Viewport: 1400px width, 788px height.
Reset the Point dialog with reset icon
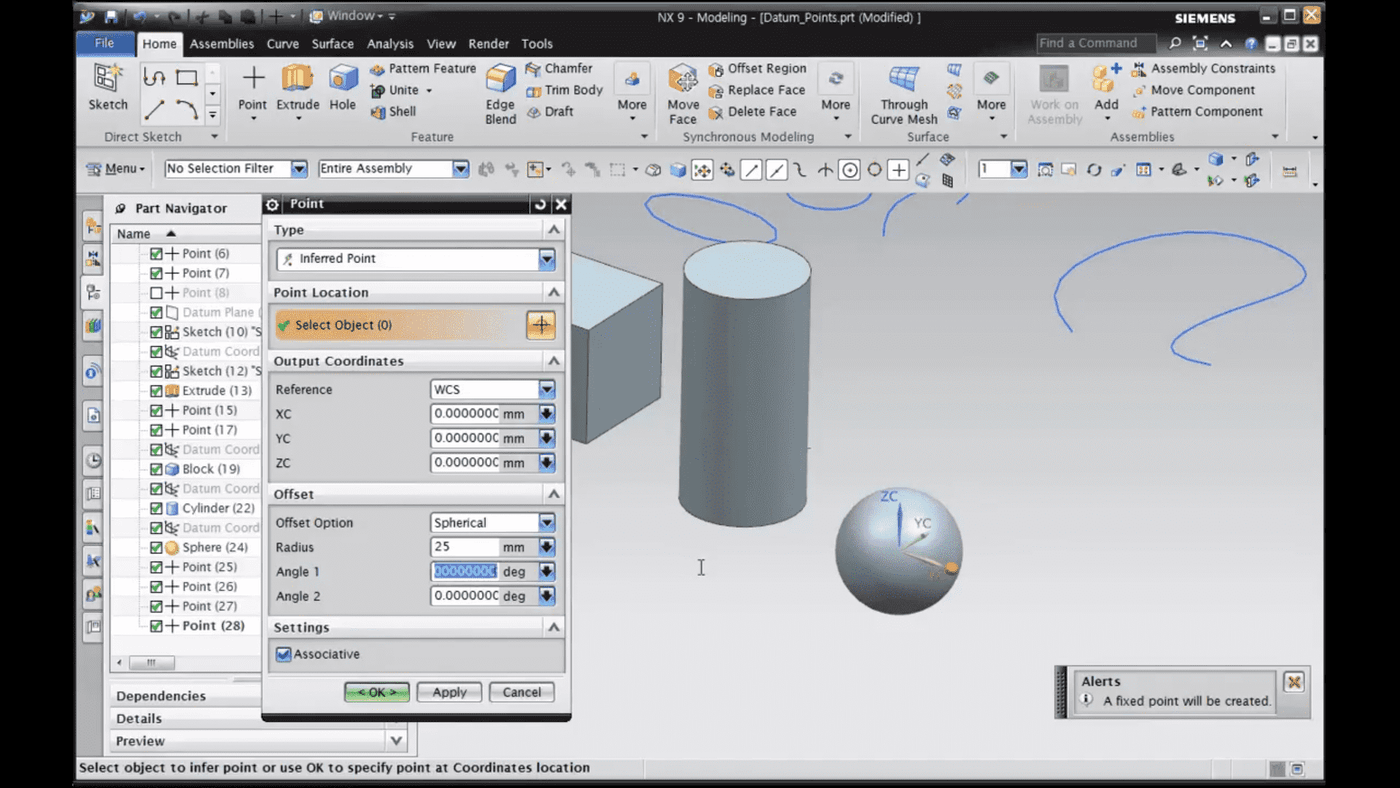pos(541,204)
